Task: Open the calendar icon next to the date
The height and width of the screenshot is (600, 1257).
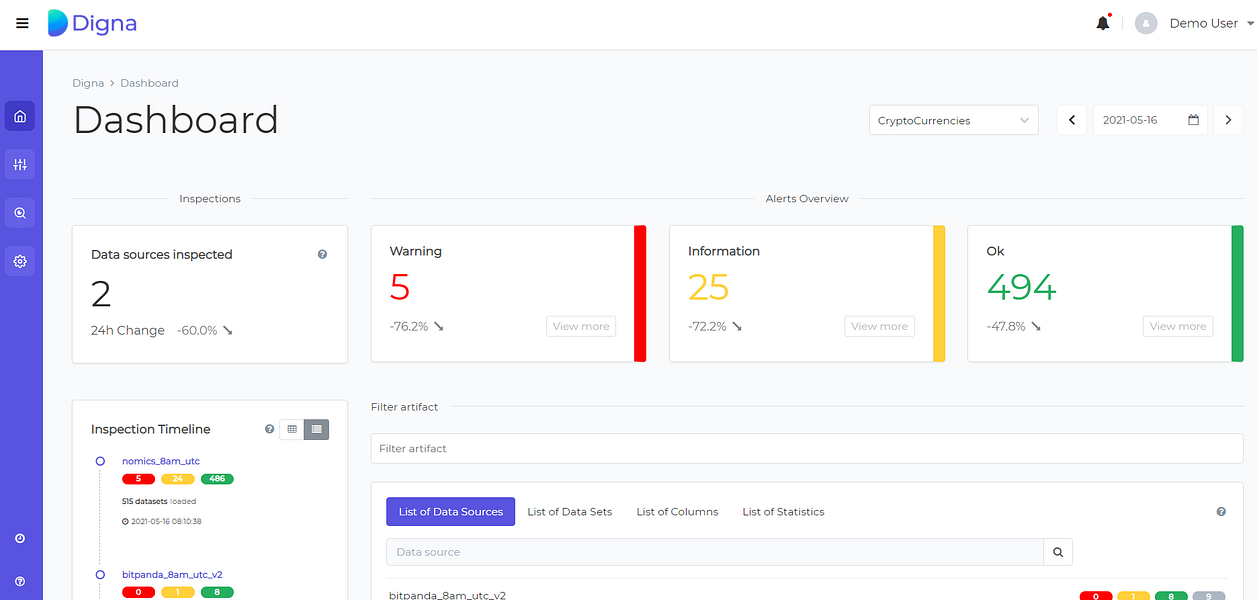Action: 1193,119
